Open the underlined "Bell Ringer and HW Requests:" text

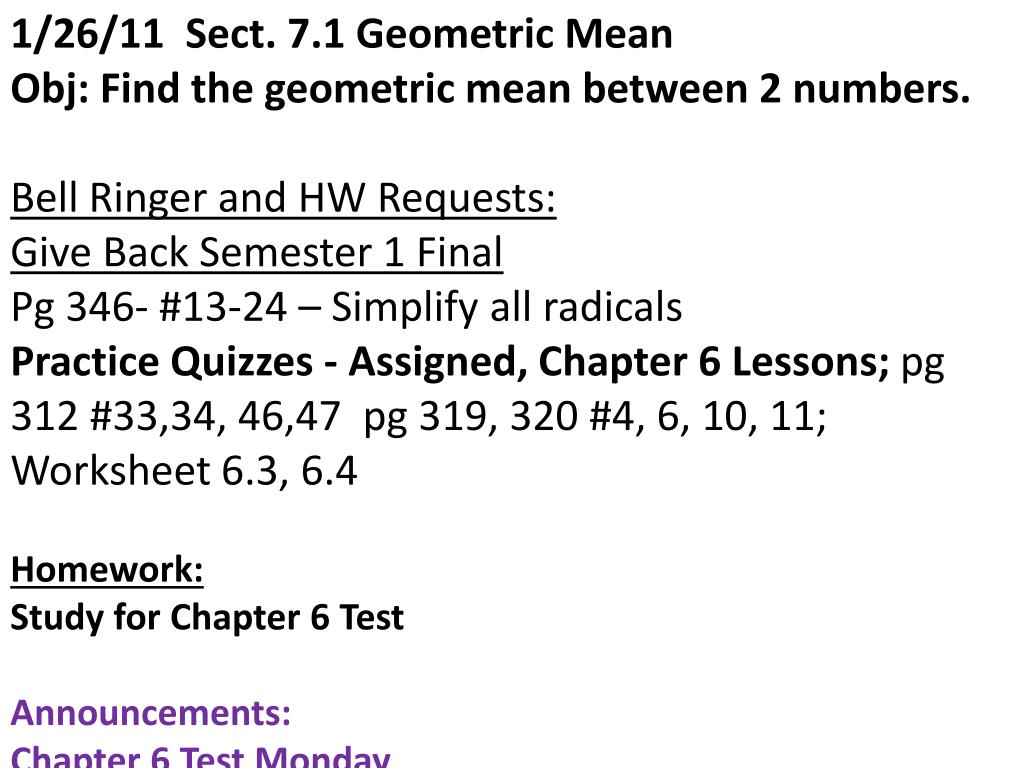[x=283, y=198]
